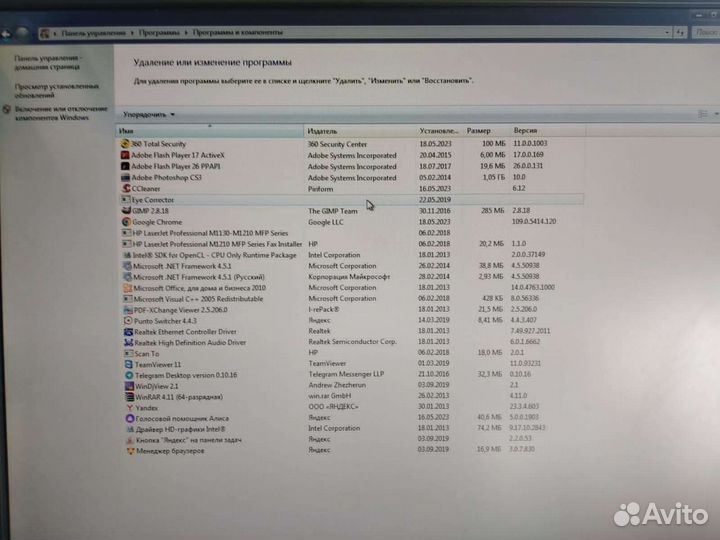Click in the search box at top right
Viewport: 720px width, 540px height.
click(706, 32)
